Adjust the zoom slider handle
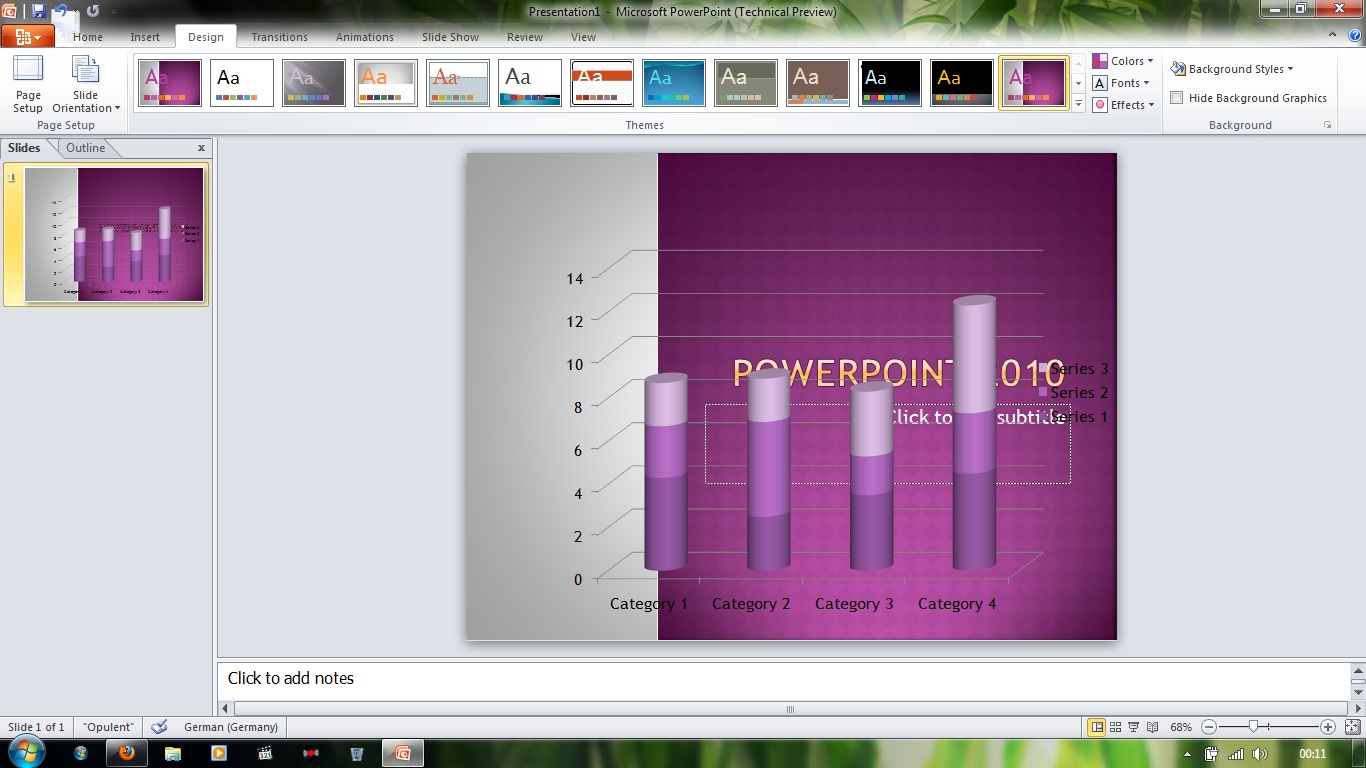 tap(1253, 727)
